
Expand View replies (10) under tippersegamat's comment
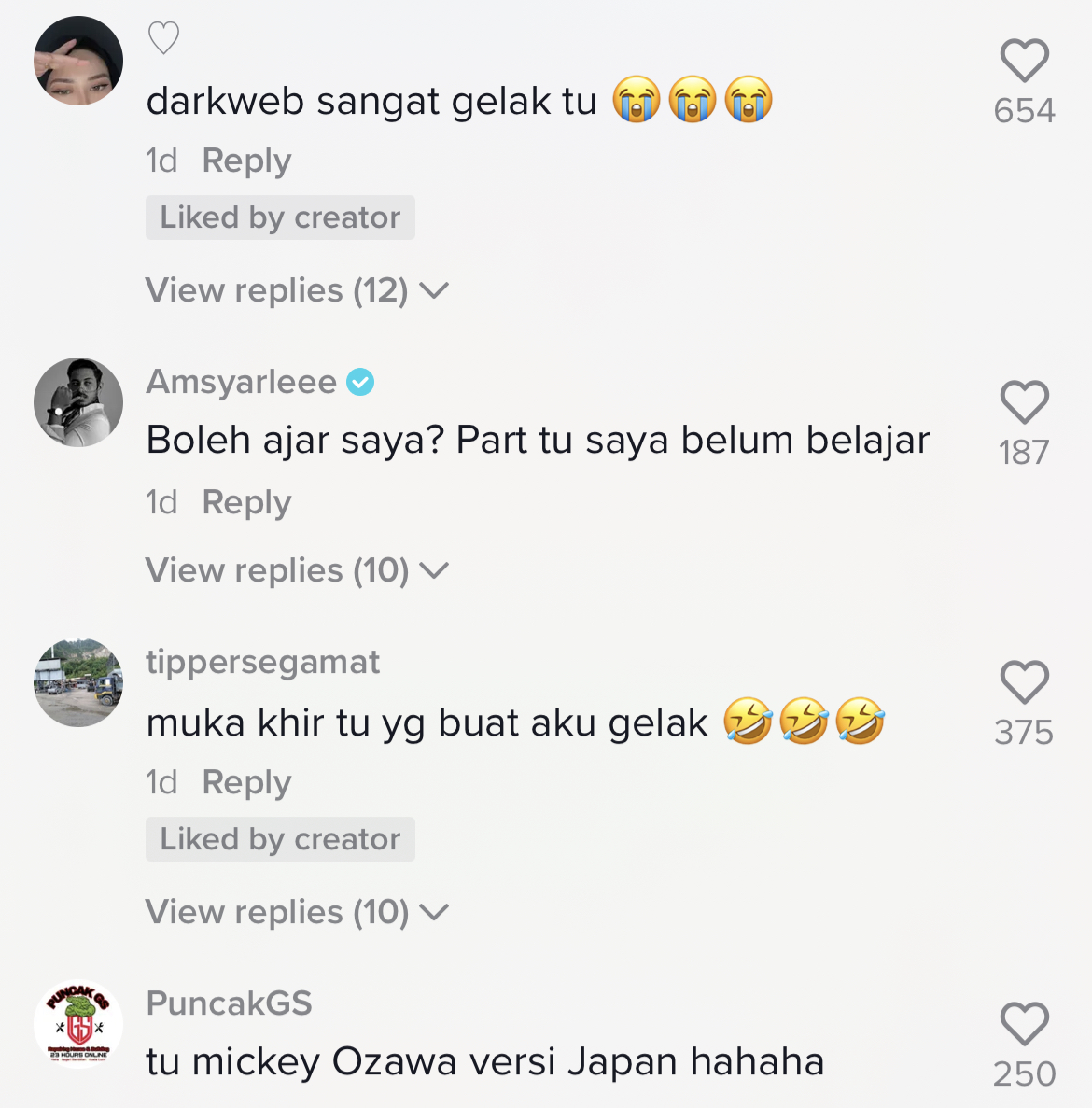297,912
